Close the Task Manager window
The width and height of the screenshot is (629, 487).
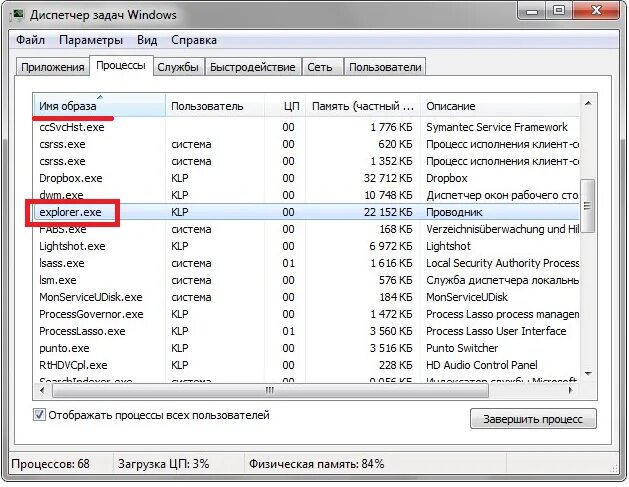coord(597,11)
